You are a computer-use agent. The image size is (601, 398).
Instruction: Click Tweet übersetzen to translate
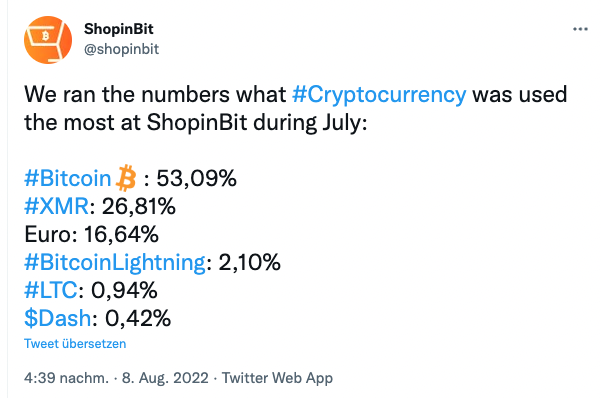pyautogui.click(x=75, y=344)
